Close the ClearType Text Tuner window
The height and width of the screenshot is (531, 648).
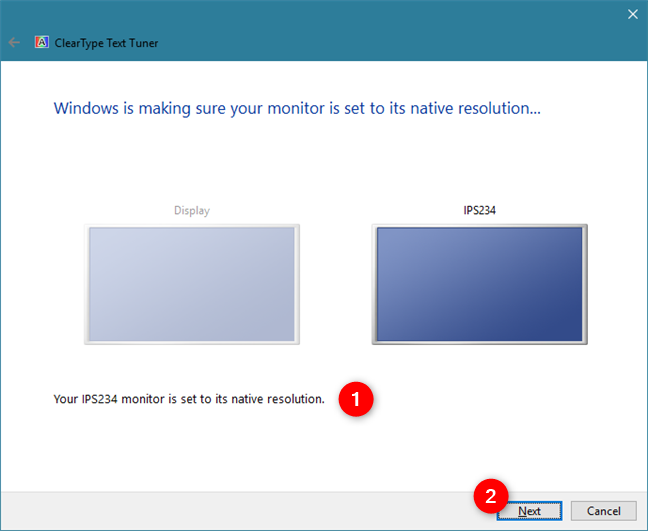(x=632, y=14)
